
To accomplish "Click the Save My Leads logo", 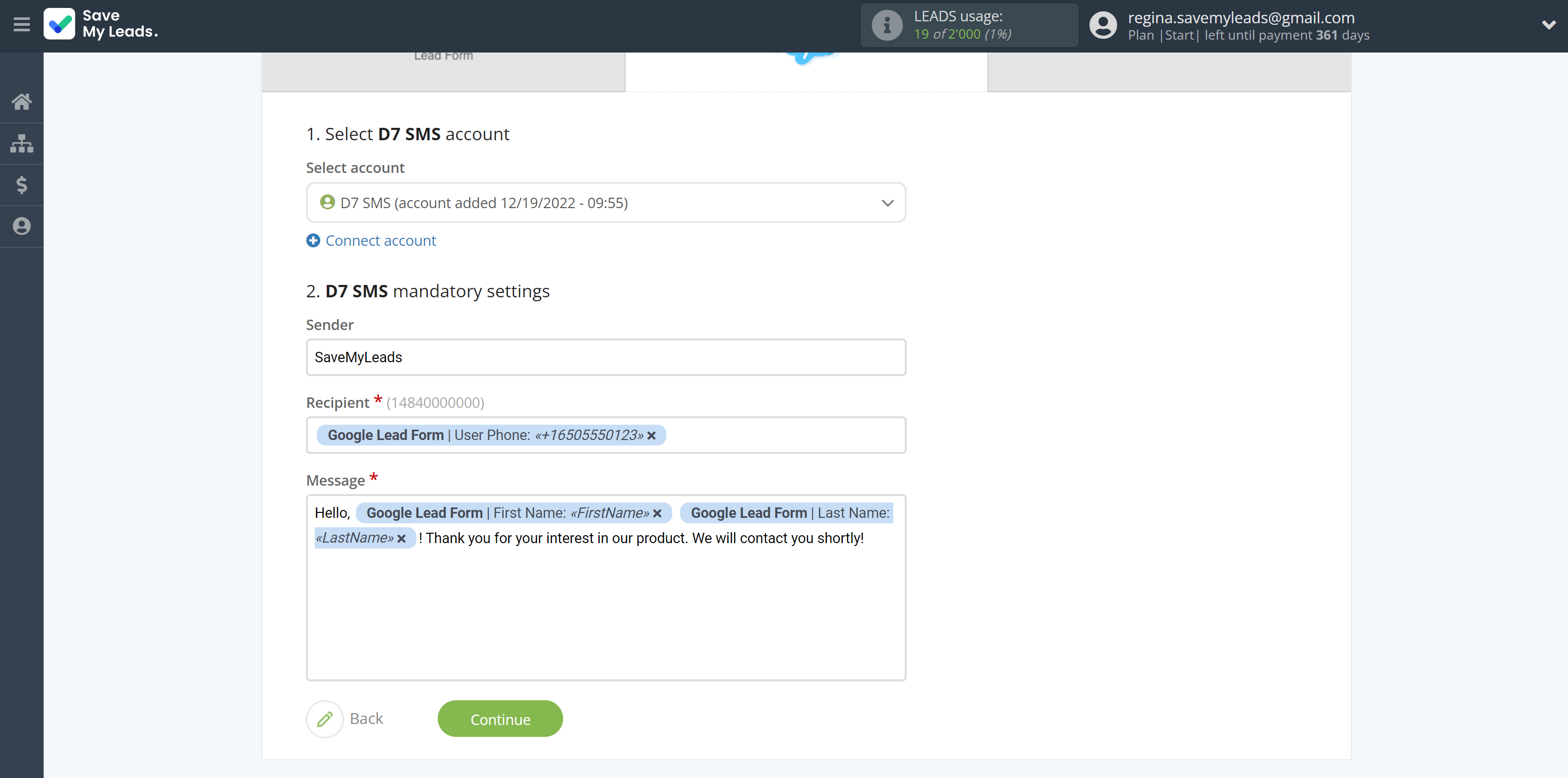I will click(101, 24).
